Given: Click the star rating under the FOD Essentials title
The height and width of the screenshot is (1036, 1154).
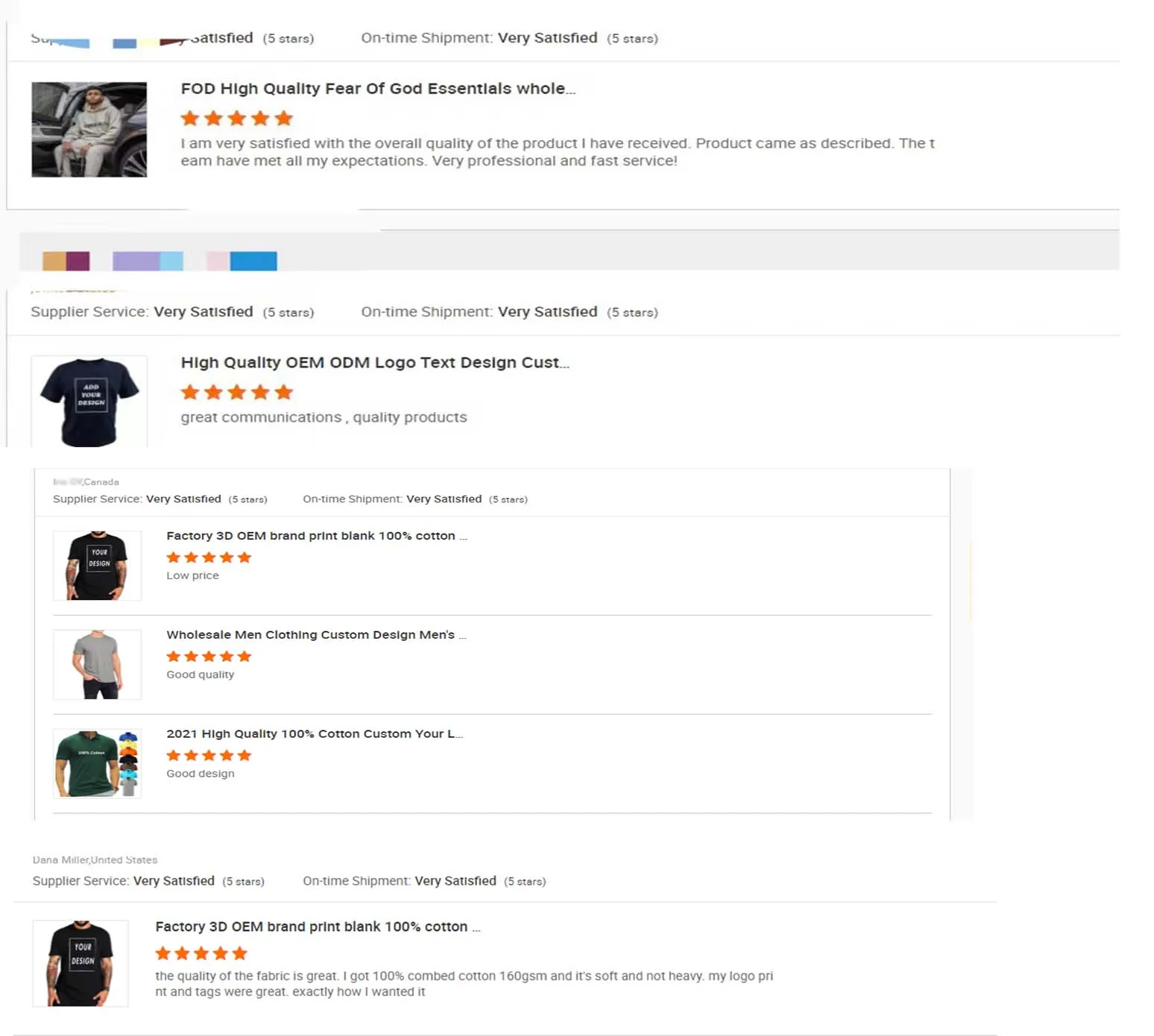Looking at the screenshot, I should [x=236, y=119].
